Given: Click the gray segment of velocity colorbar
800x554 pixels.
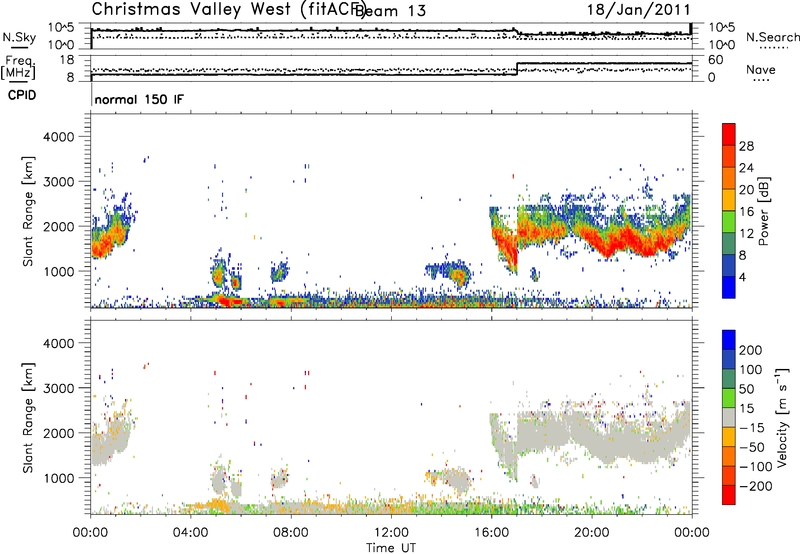Looking at the screenshot, I should coord(729,418).
